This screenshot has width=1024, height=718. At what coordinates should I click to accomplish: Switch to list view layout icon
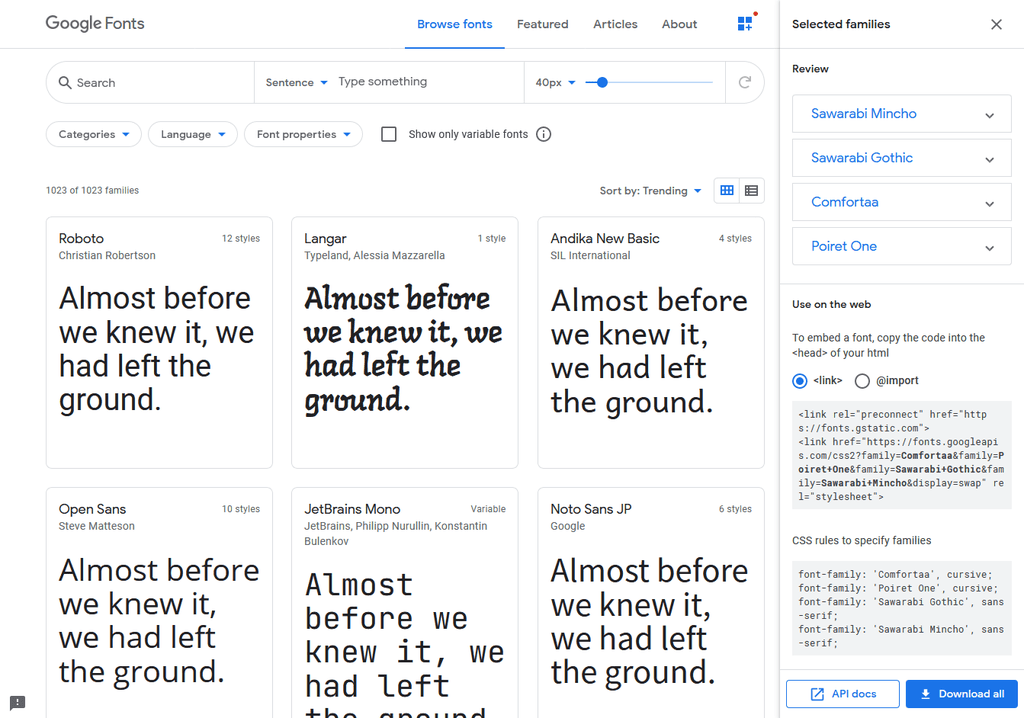coord(752,190)
